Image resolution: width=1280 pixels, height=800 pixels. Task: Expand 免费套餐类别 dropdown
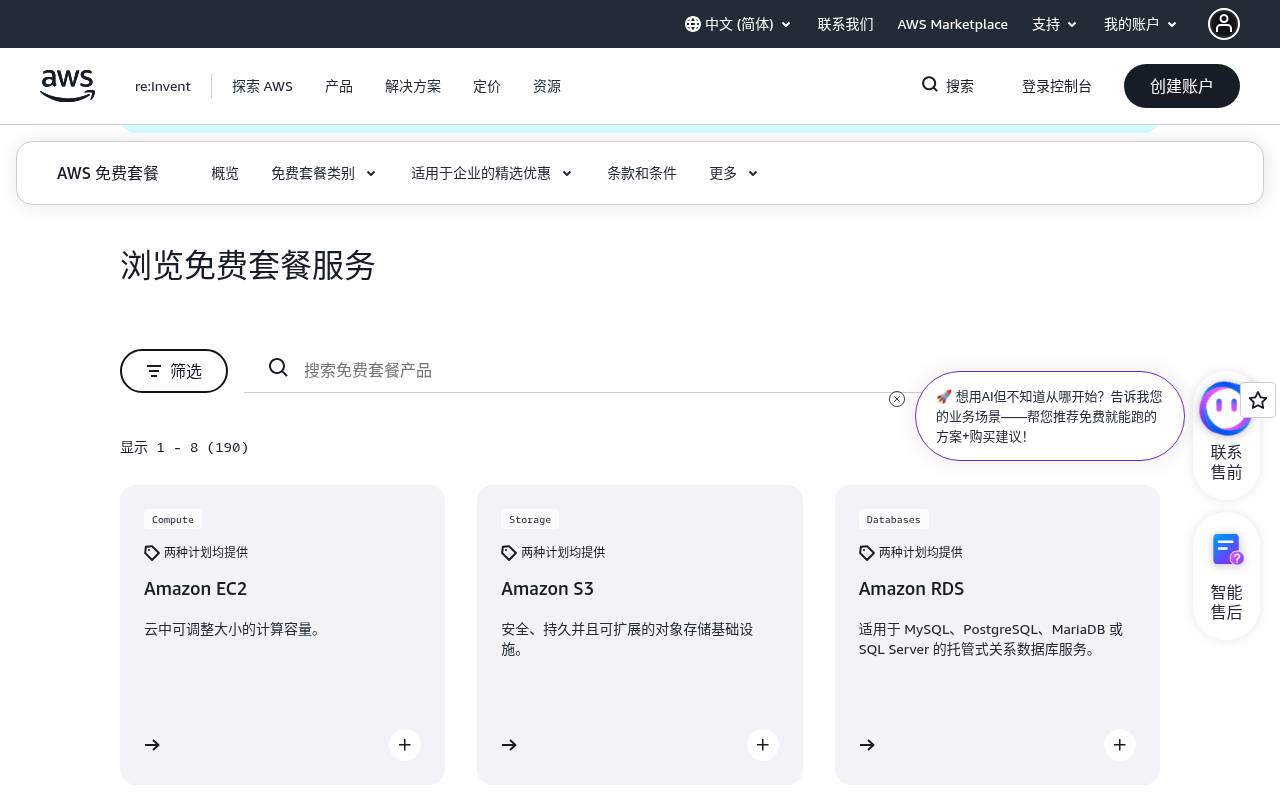click(324, 173)
